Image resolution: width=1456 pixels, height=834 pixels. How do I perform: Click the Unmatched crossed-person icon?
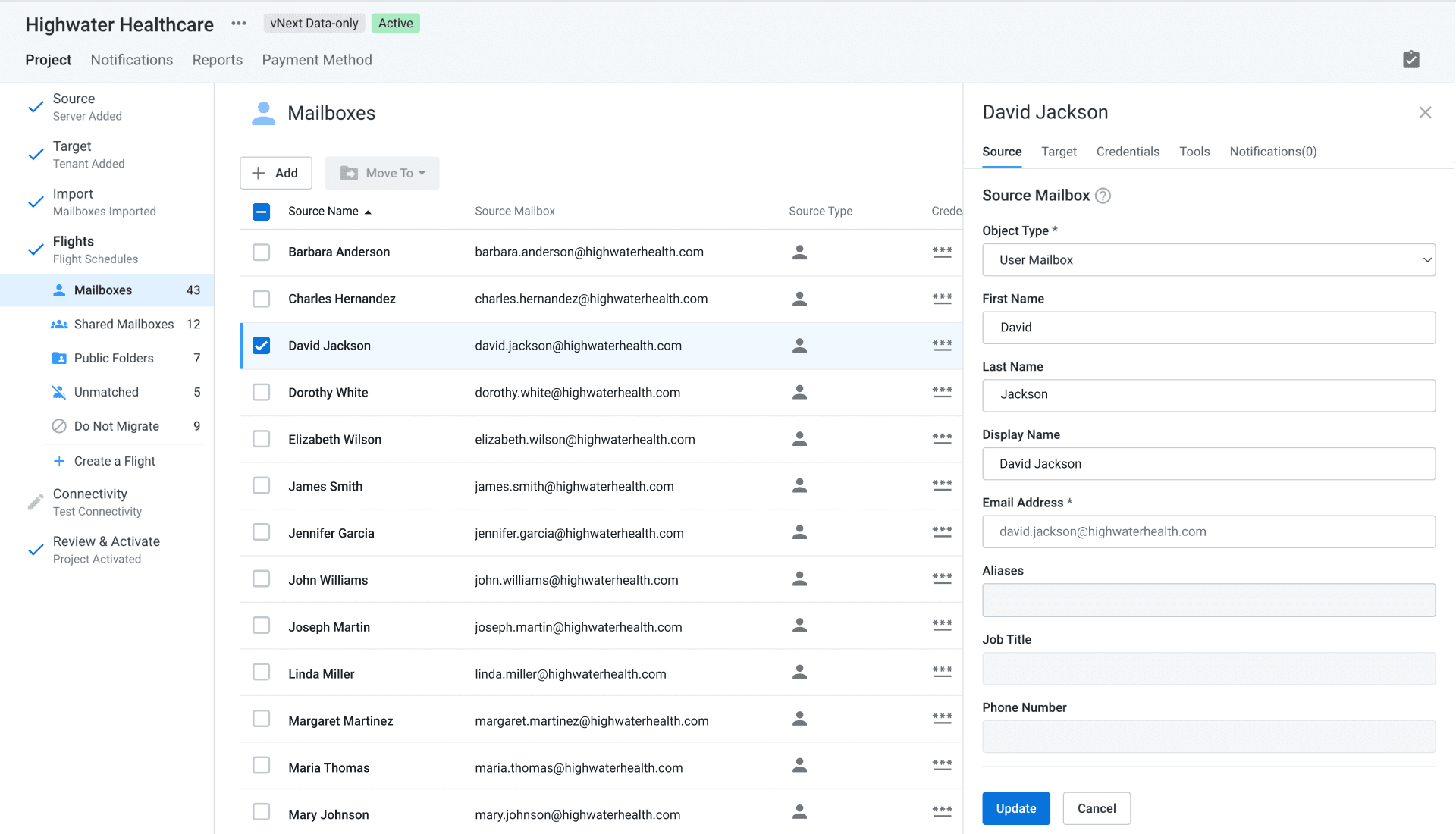(59, 392)
